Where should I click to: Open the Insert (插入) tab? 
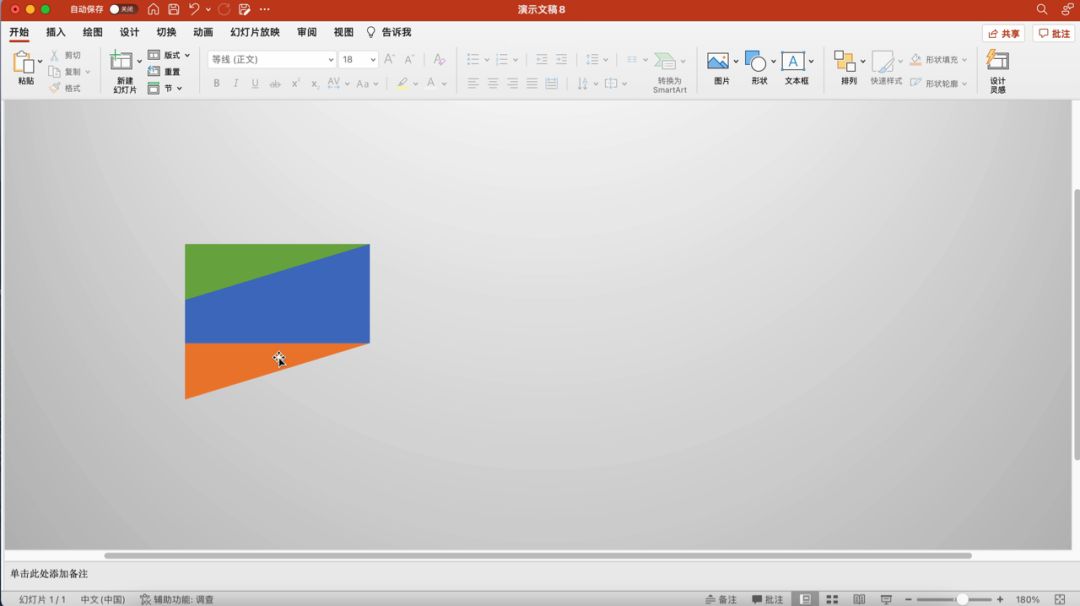[x=55, y=32]
